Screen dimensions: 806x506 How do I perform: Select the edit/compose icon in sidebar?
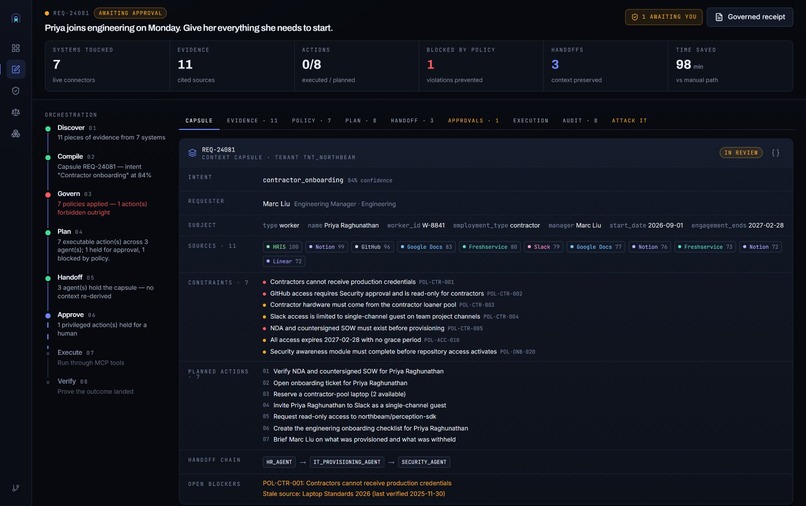pyautogui.click(x=16, y=69)
